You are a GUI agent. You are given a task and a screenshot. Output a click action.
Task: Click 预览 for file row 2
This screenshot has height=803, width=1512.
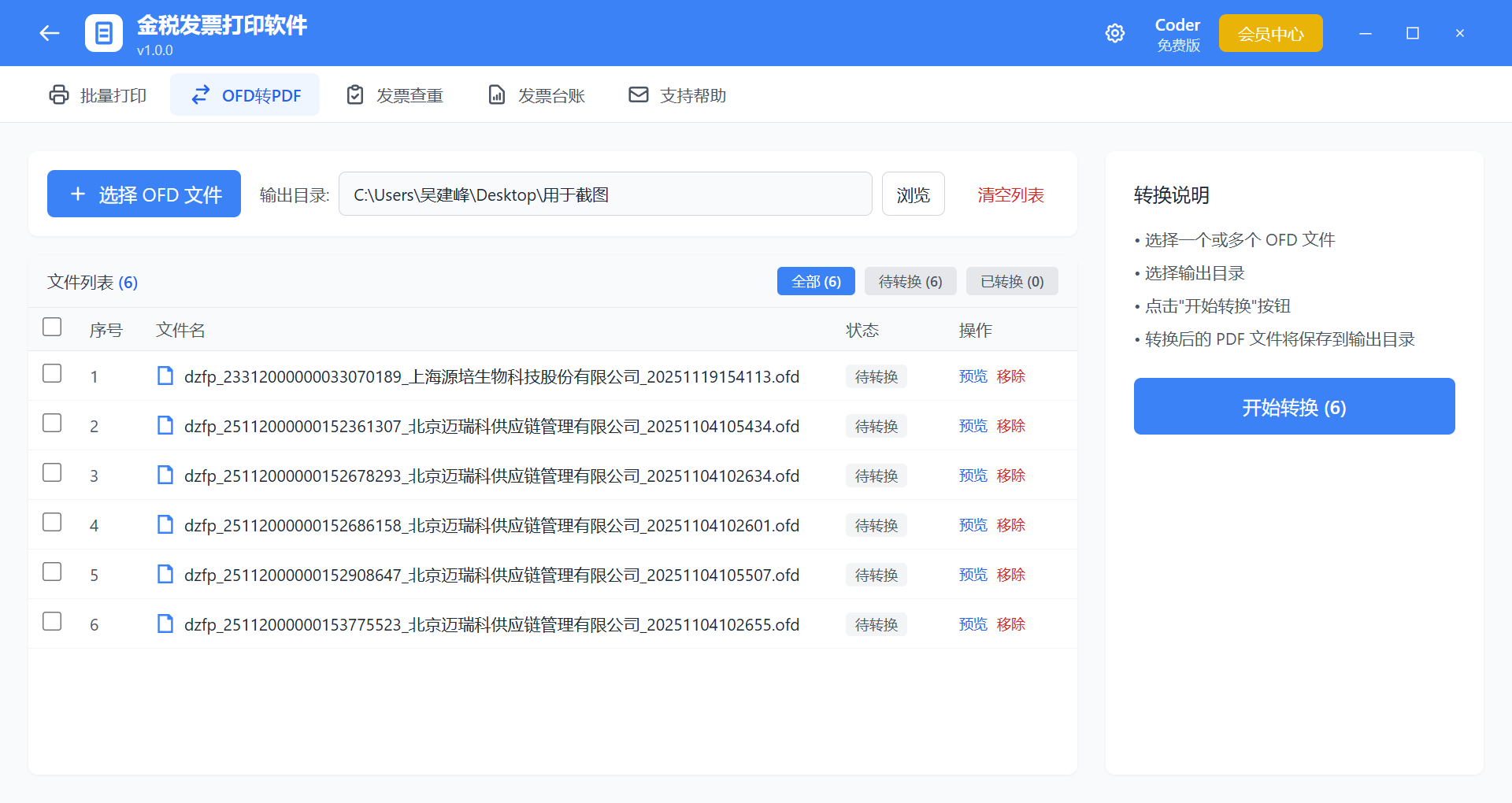(973, 426)
